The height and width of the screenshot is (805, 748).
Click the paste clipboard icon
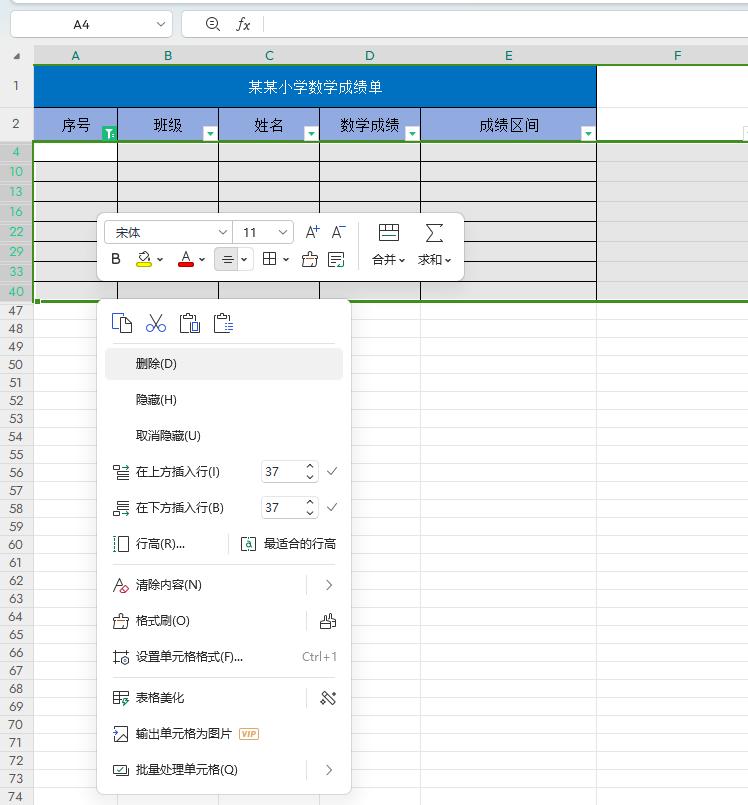click(x=189, y=323)
